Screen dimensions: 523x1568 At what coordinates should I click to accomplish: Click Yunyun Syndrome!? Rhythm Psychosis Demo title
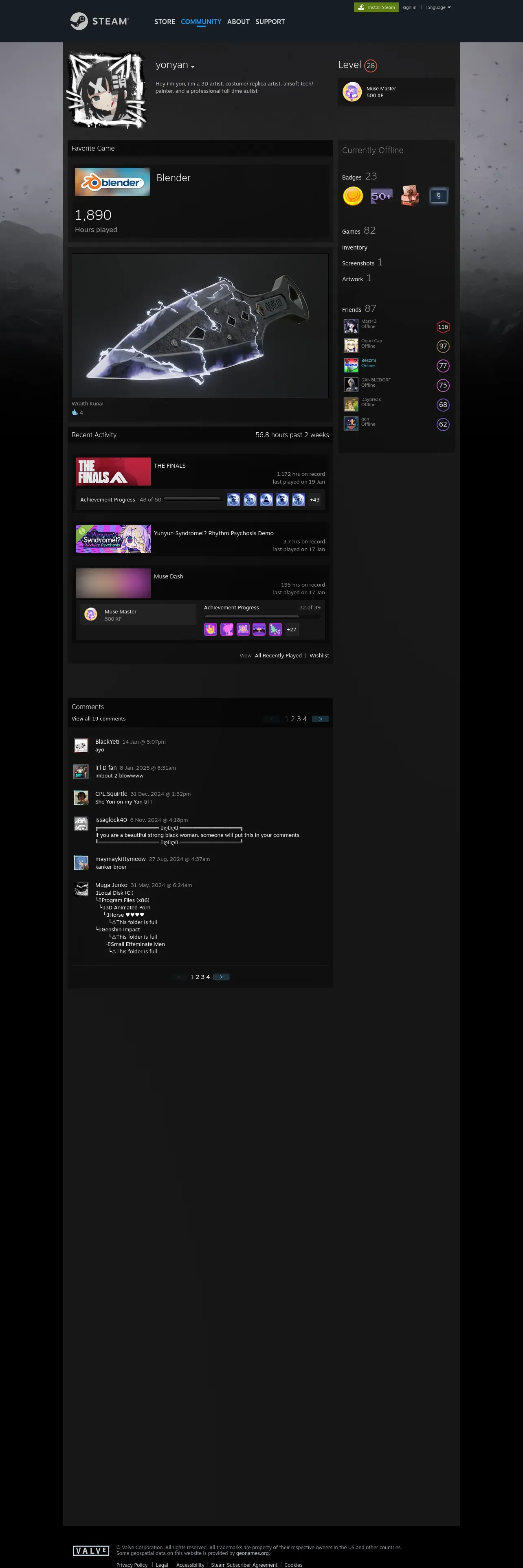point(214,533)
